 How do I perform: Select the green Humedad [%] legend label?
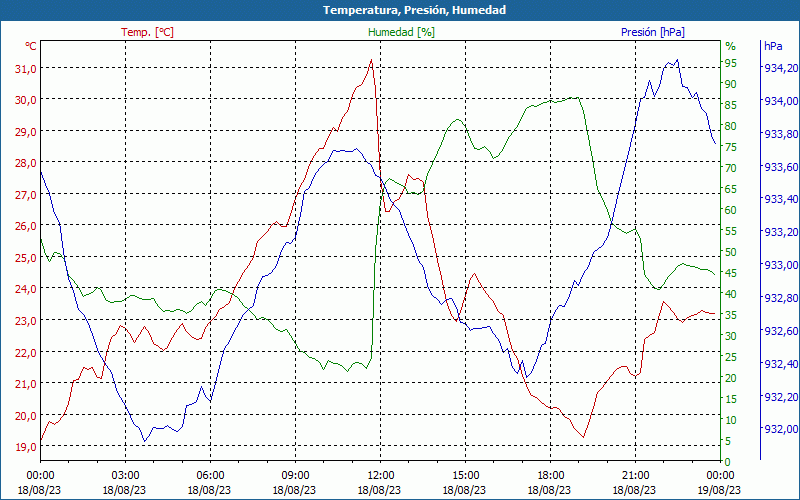[x=402, y=32]
